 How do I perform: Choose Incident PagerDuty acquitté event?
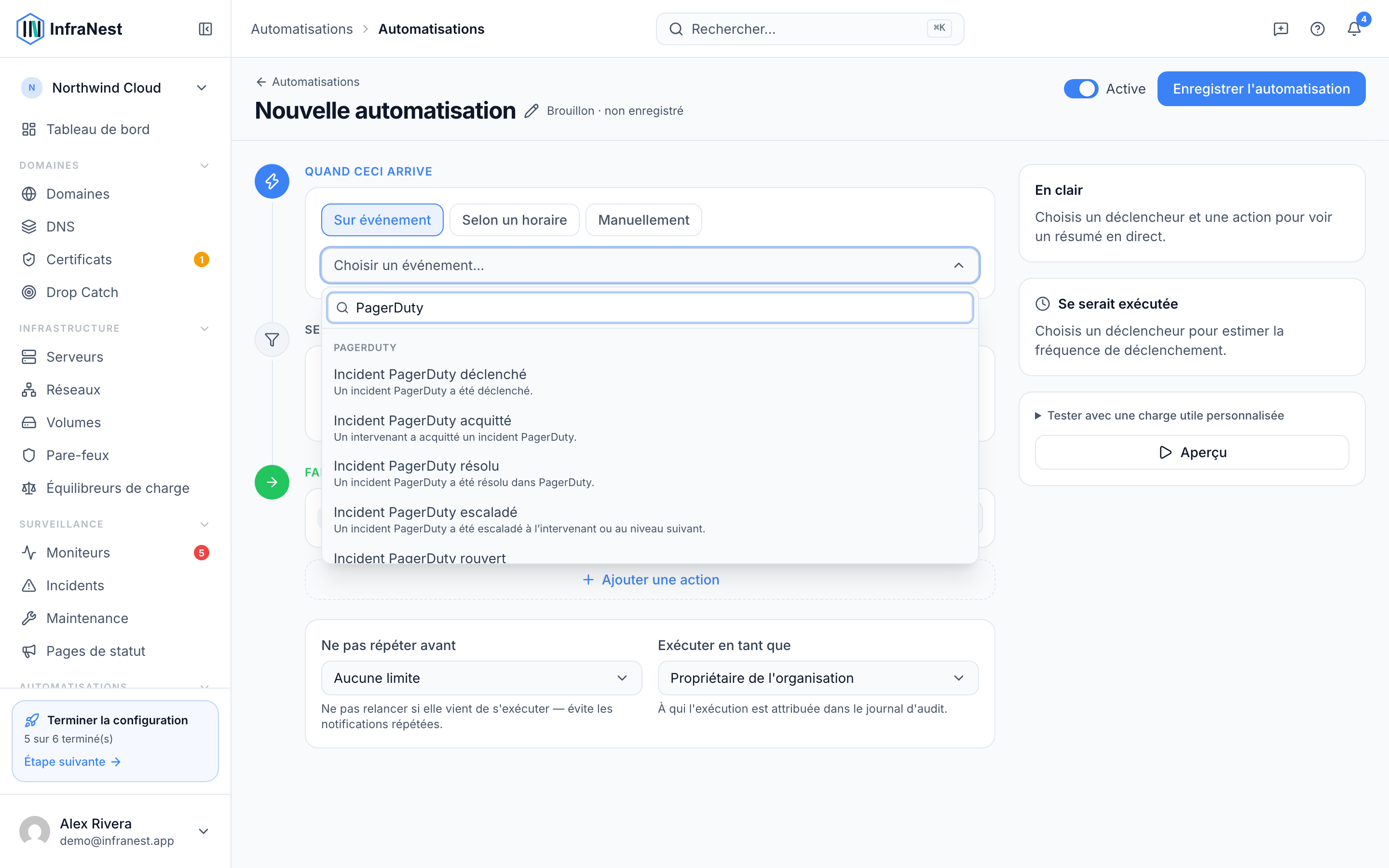click(650, 428)
